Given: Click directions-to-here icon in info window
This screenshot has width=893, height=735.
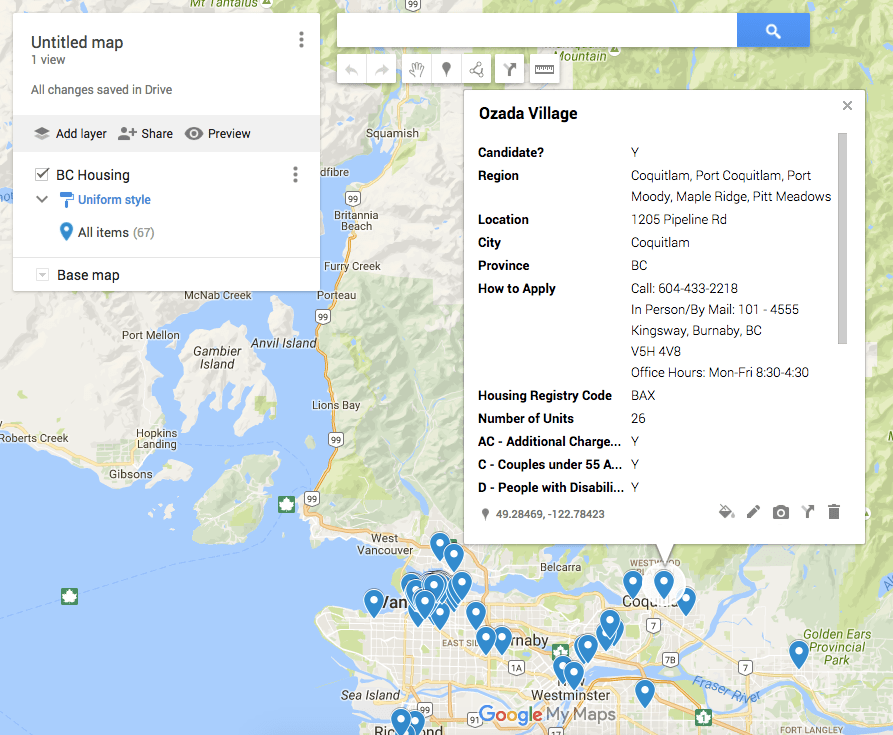Looking at the screenshot, I should pyautogui.click(x=808, y=512).
